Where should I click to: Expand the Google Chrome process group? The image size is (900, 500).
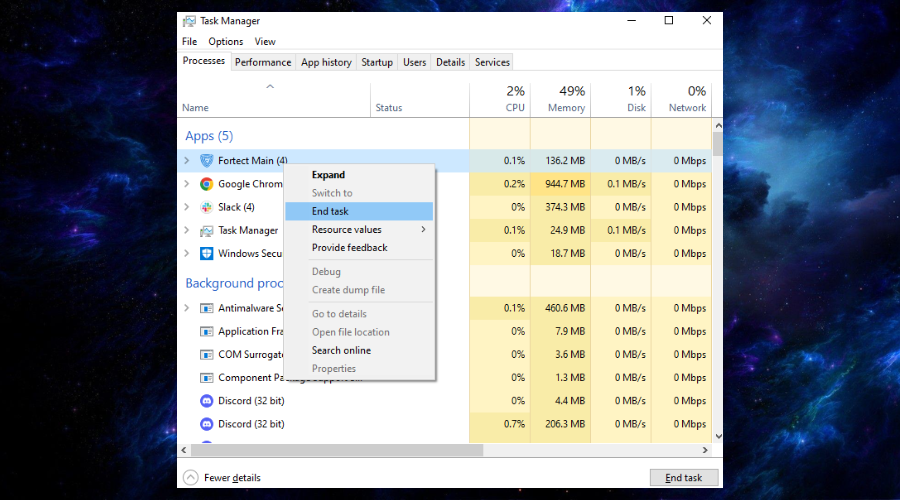click(x=187, y=184)
